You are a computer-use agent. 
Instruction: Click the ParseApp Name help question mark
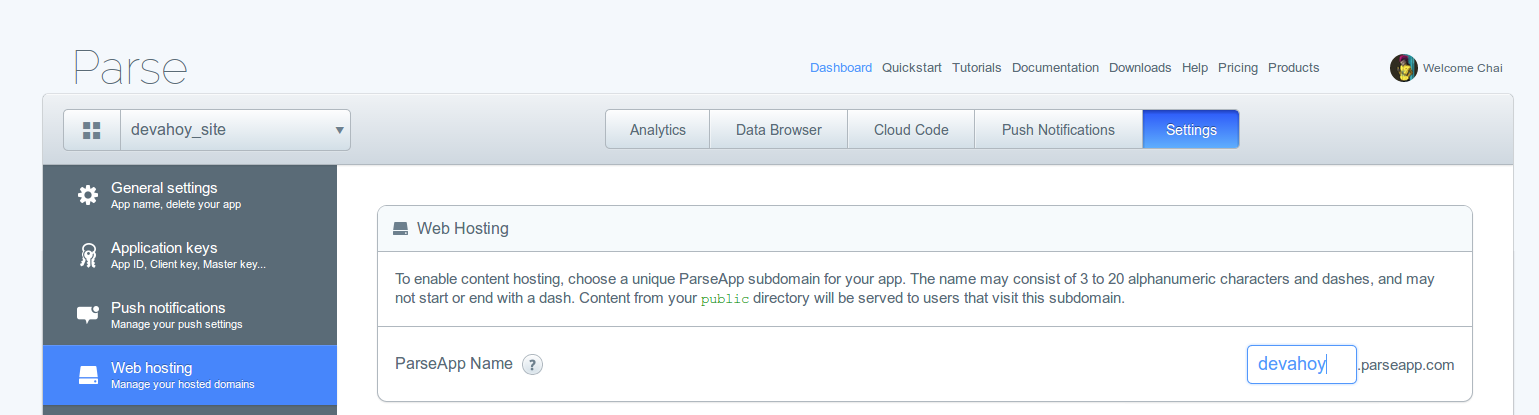pyautogui.click(x=533, y=365)
